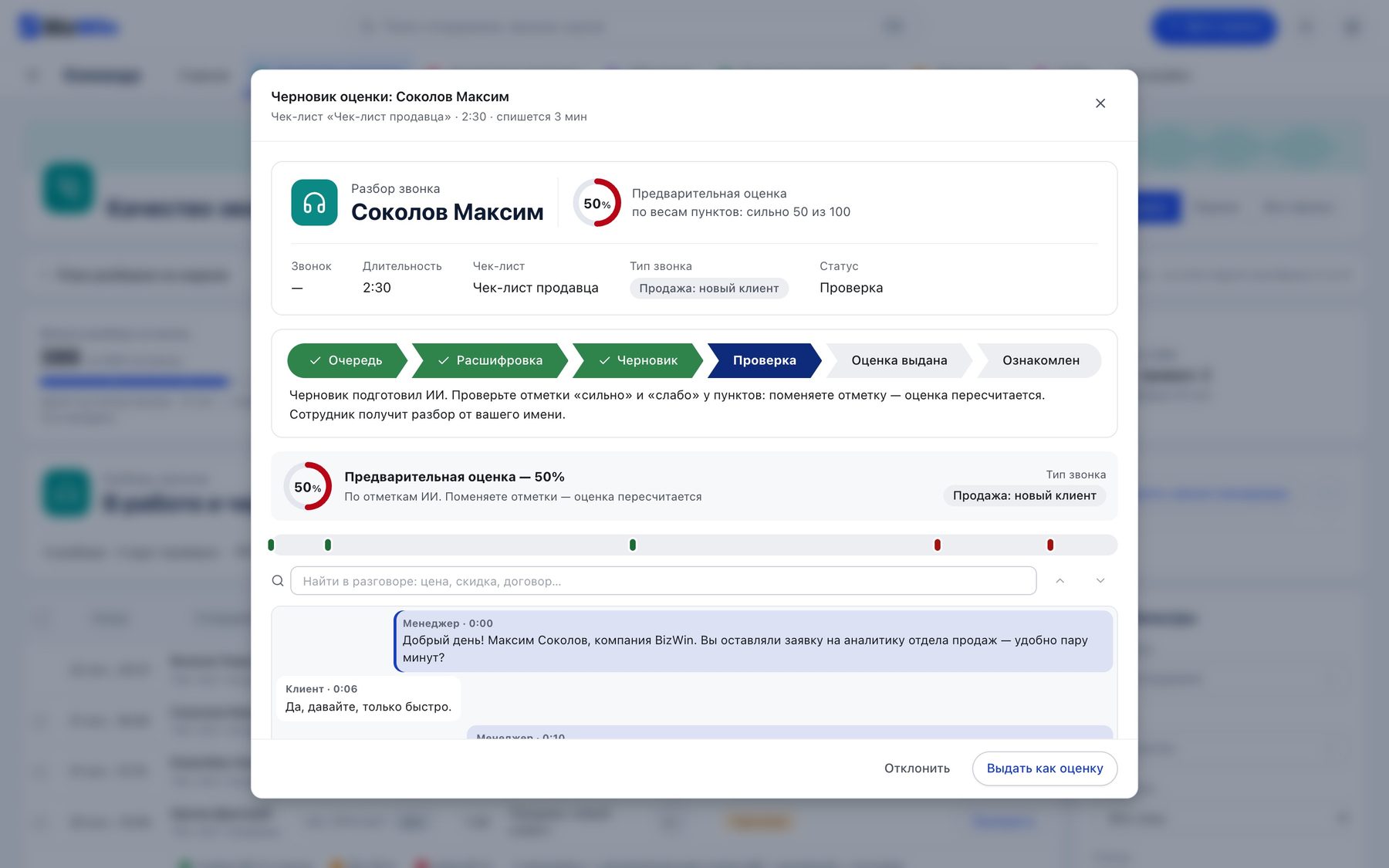The image size is (1389, 868).
Task: Click last red marker on call timeline
Action: tap(1050, 545)
